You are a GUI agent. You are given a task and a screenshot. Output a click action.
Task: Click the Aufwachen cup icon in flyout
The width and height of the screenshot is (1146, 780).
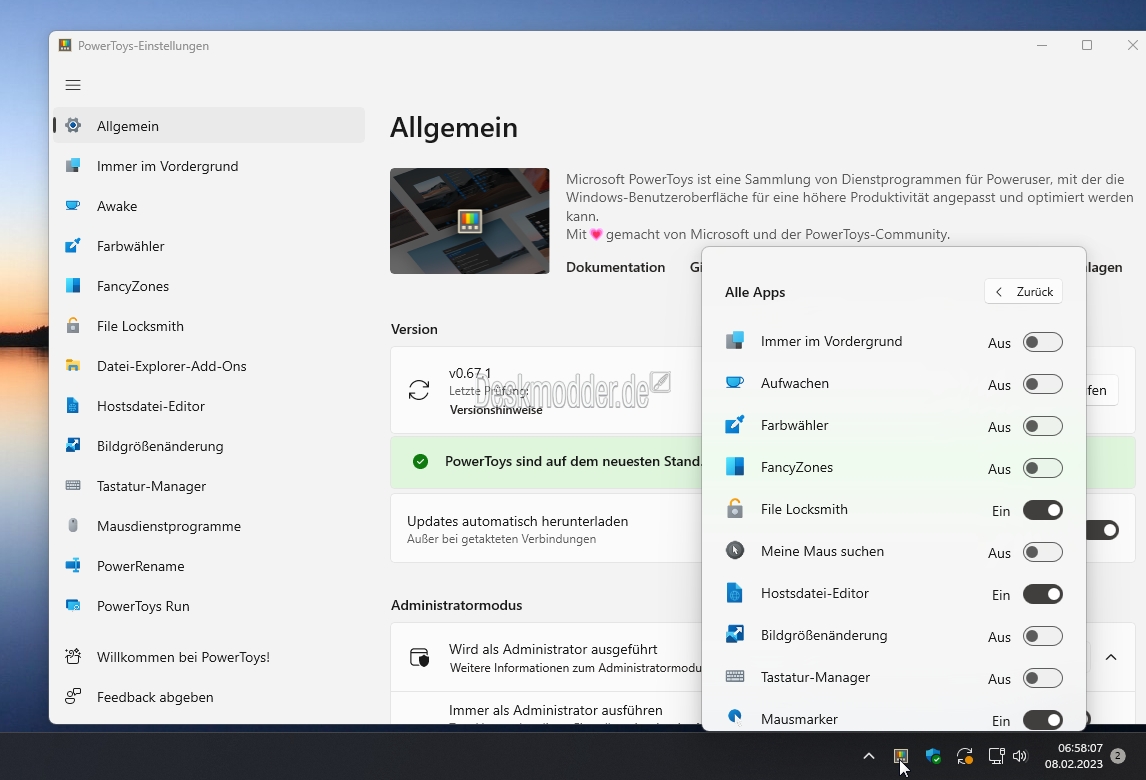click(735, 382)
